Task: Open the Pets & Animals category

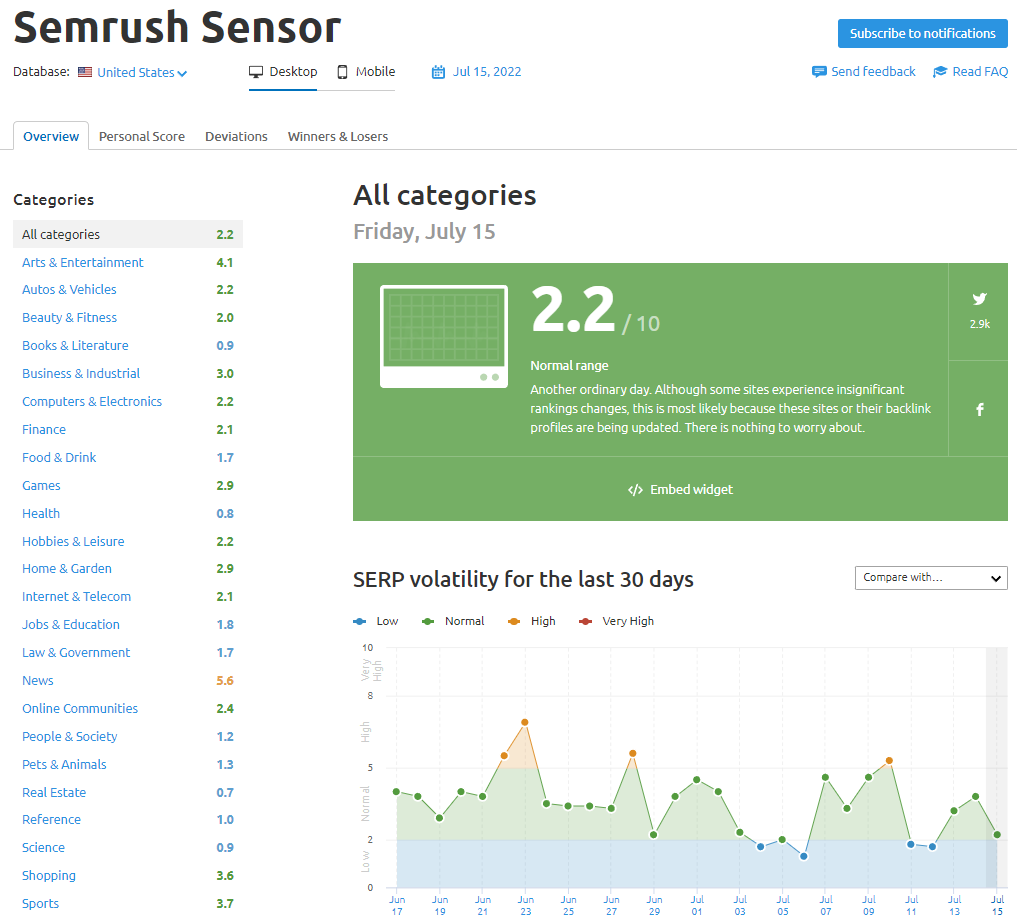Action: 64,765
